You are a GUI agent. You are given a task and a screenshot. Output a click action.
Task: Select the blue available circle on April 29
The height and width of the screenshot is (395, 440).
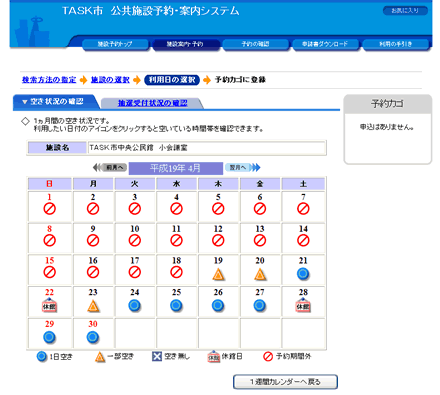tap(49, 337)
